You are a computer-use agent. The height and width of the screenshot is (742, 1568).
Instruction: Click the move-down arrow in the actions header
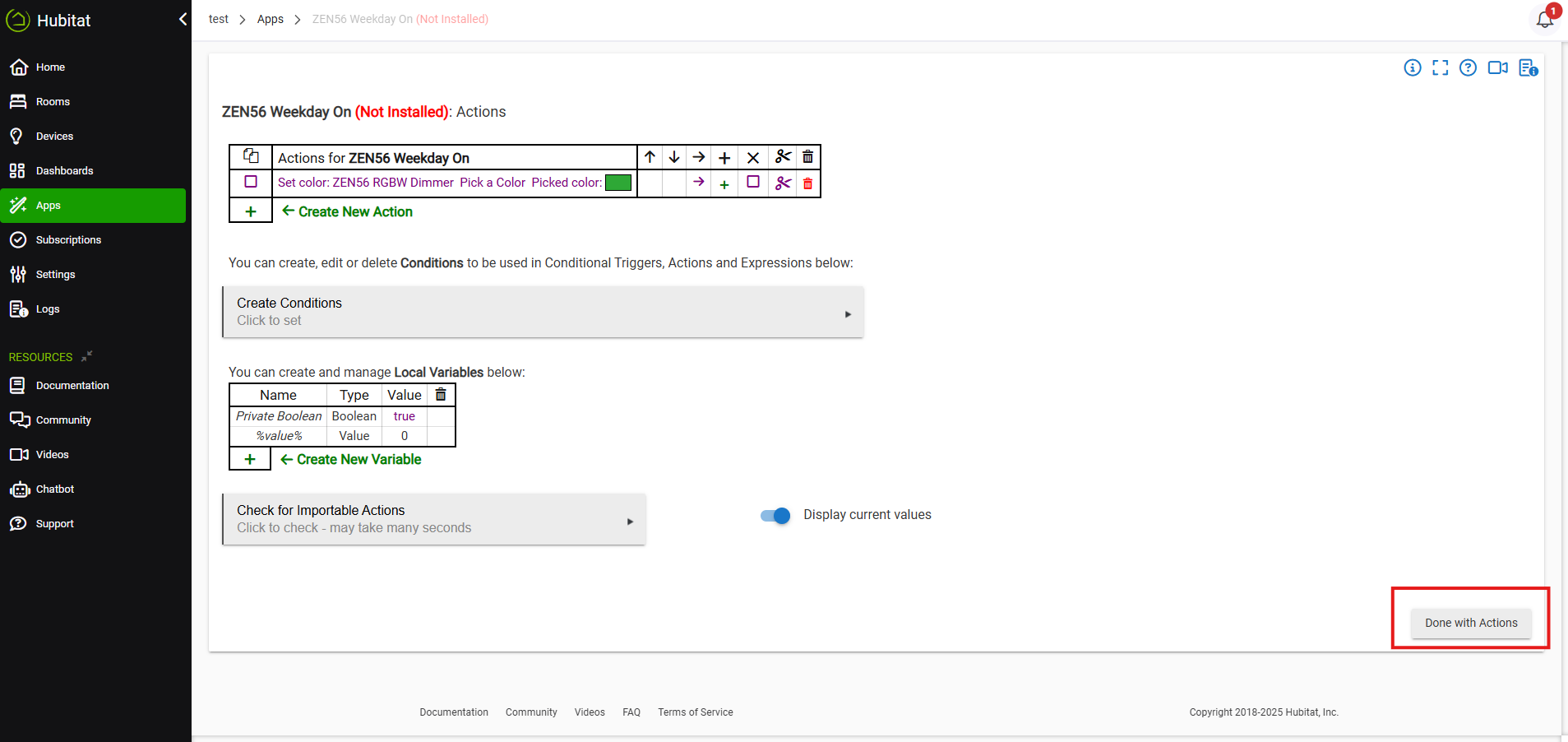[674, 157]
